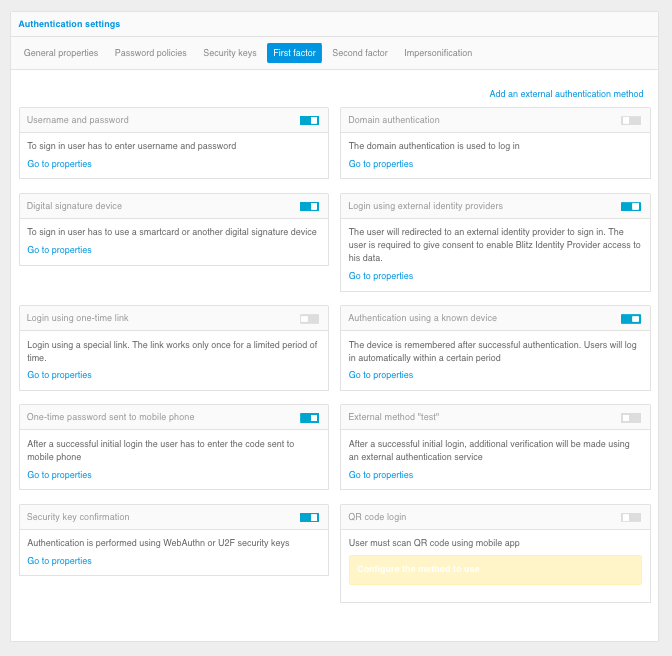
Task: Open the General properties tab
Action: [61, 53]
